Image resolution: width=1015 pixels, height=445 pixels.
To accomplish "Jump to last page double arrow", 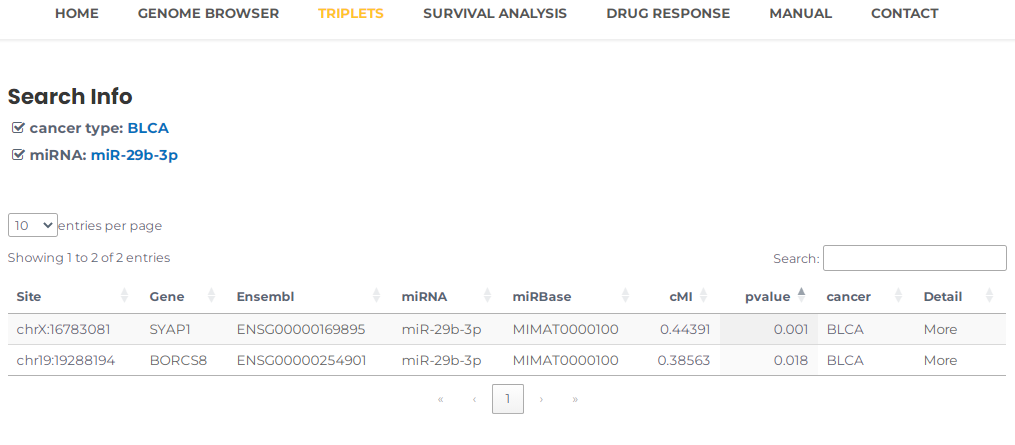I will pyautogui.click(x=575, y=399).
